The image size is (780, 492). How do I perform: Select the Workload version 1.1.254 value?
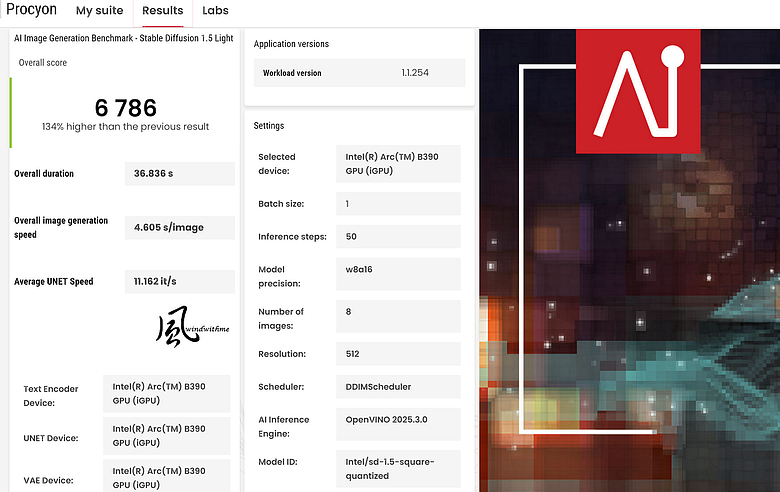[415, 73]
